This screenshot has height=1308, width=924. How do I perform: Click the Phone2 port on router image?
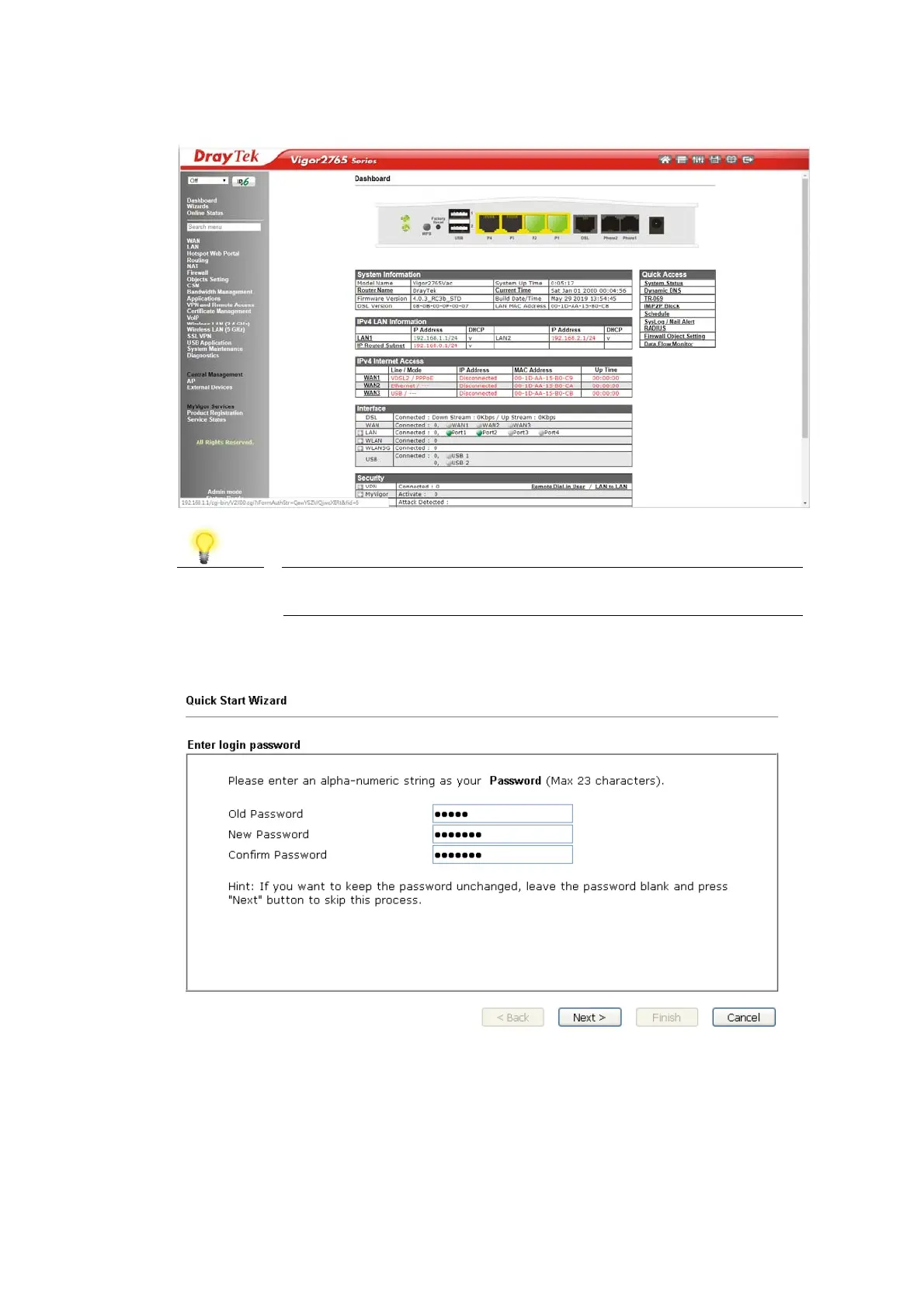pos(611,224)
